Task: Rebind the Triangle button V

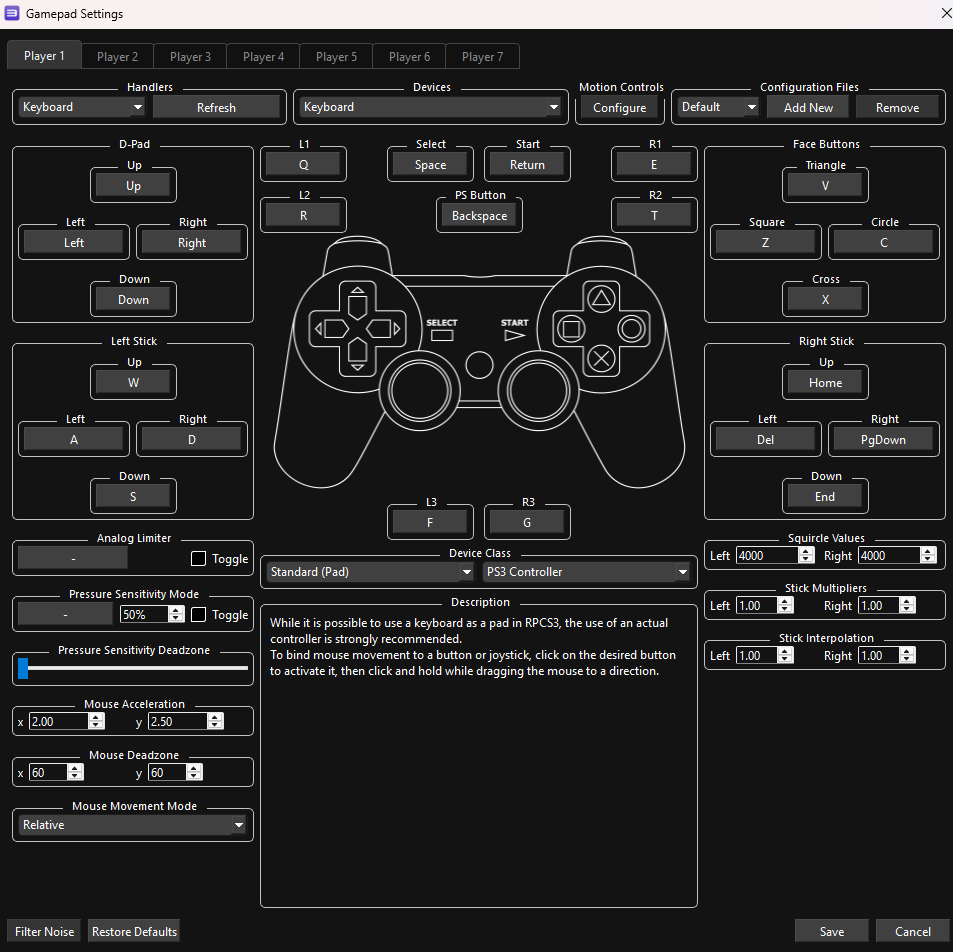Action: [x=825, y=185]
